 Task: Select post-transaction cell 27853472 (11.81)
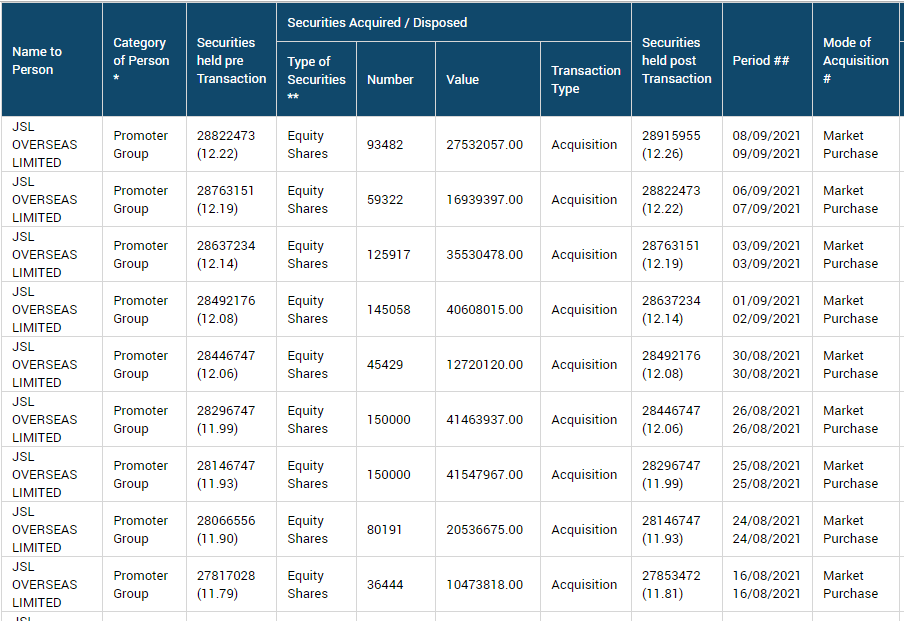click(677, 584)
